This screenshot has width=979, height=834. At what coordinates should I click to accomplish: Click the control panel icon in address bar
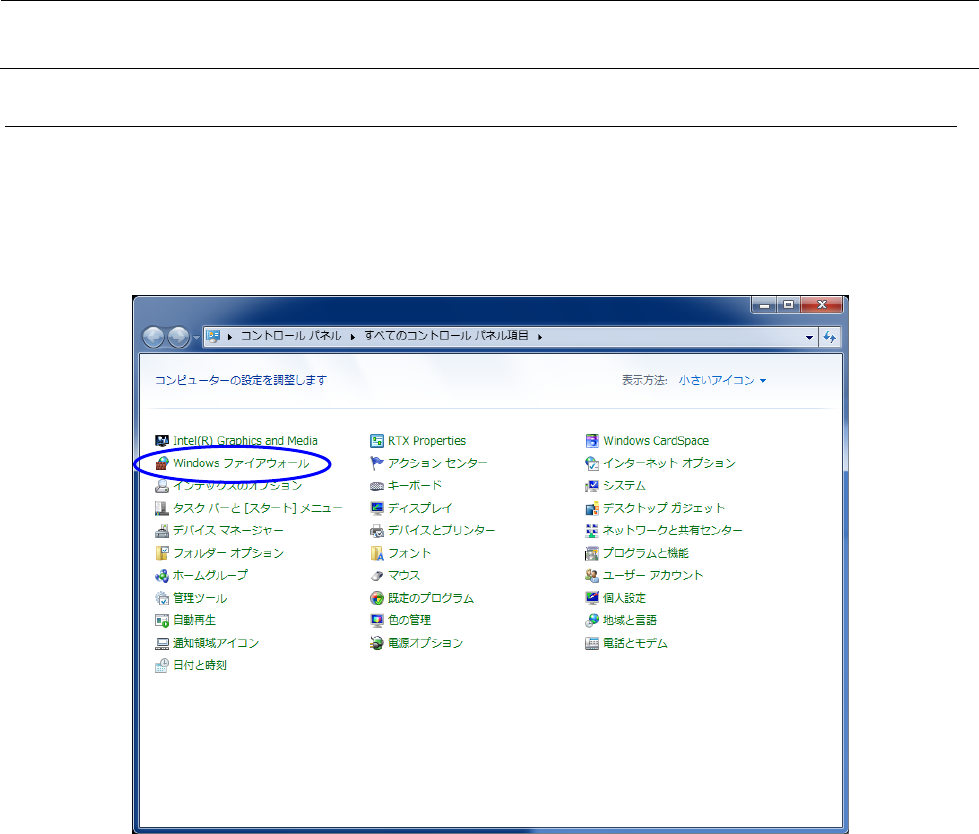coord(214,336)
